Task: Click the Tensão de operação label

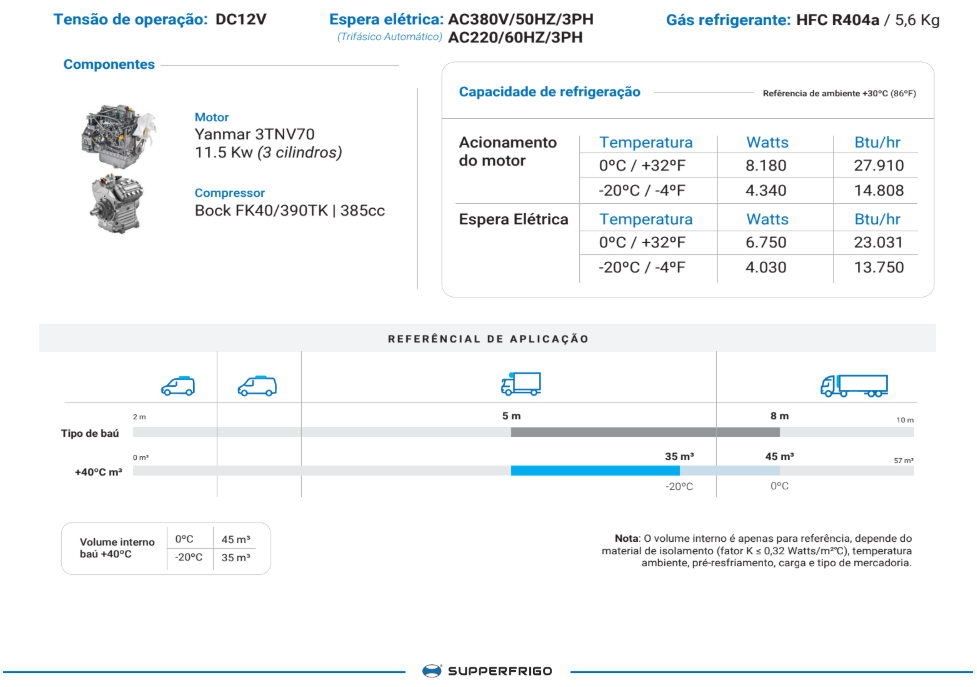Action: click(x=130, y=20)
